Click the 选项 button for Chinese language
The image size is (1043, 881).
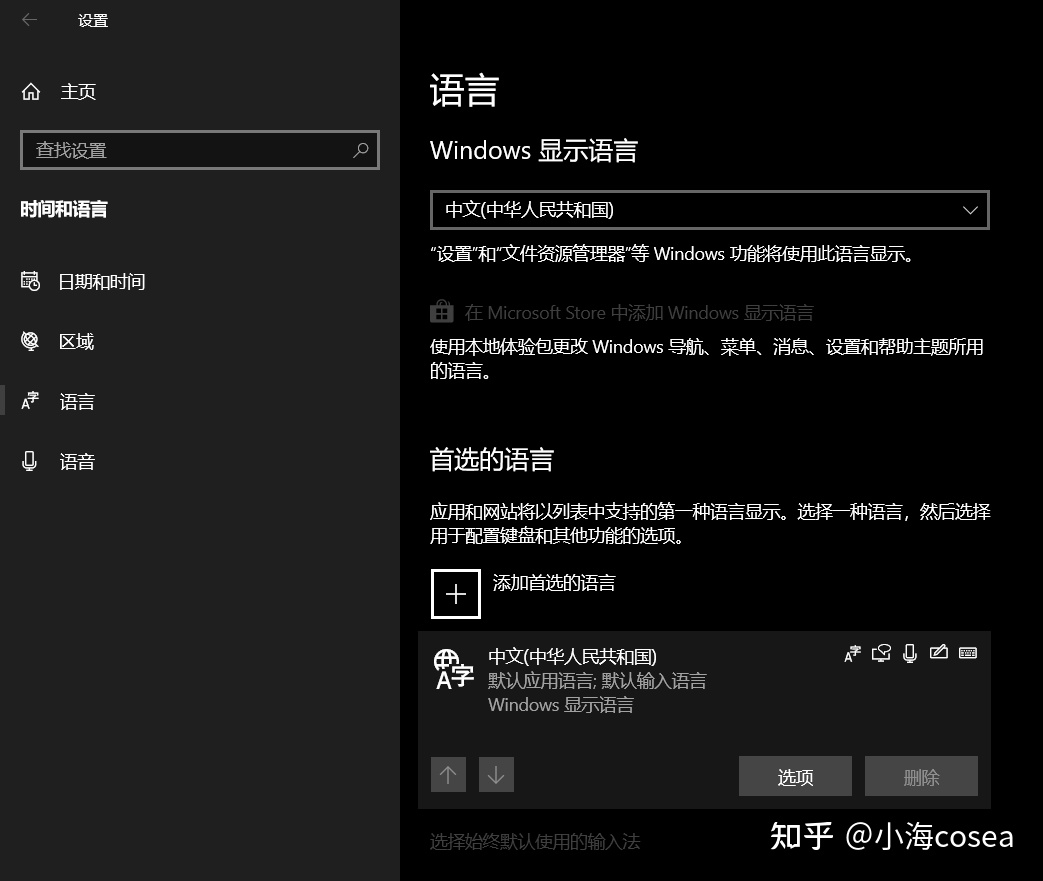795,776
